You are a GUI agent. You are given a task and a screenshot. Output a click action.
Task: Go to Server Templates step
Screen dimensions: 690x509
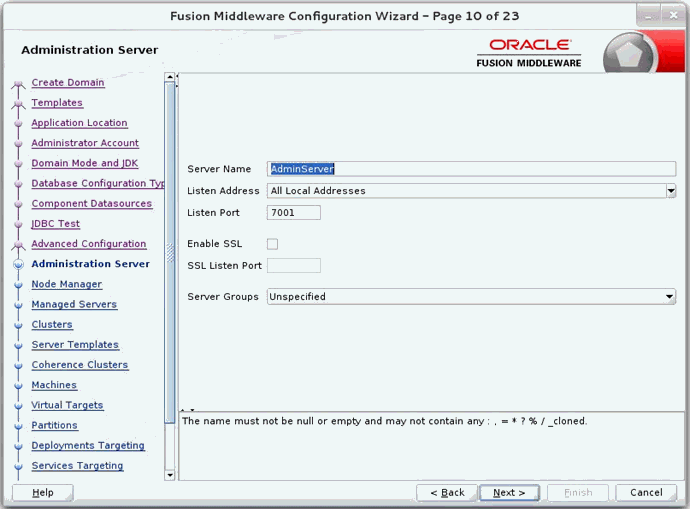[75, 345]
